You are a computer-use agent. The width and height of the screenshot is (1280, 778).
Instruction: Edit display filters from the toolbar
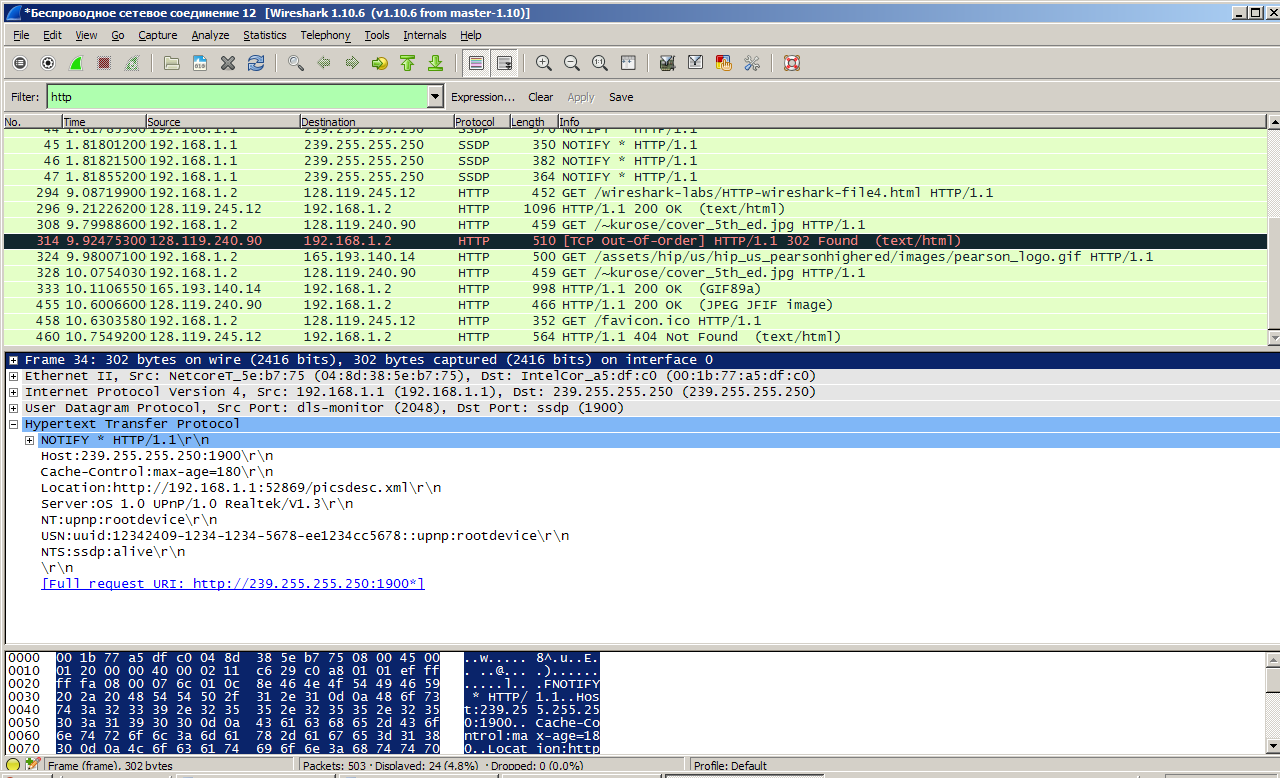click(696, 63)
